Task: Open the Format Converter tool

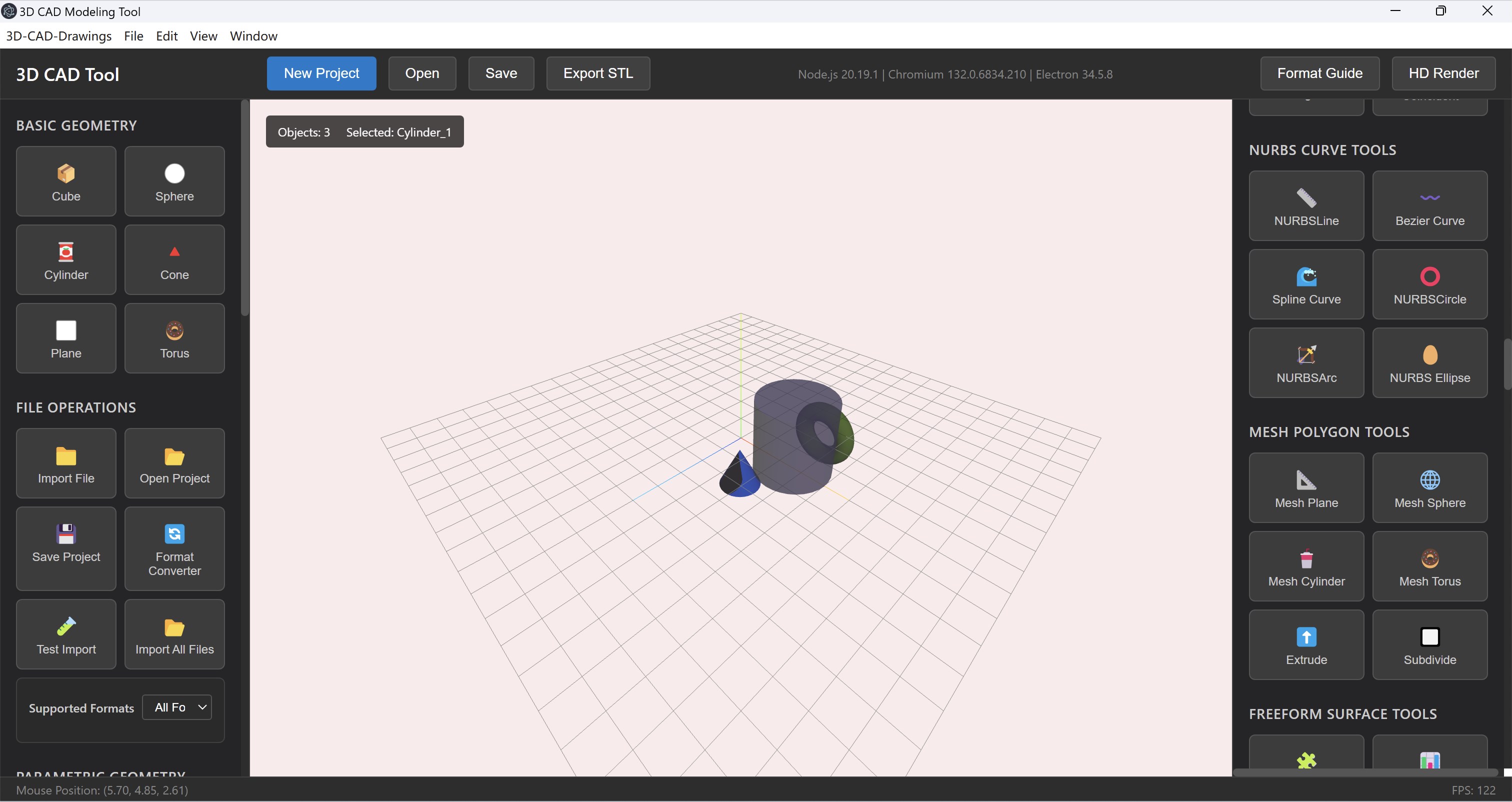Action: coord(173,548)
